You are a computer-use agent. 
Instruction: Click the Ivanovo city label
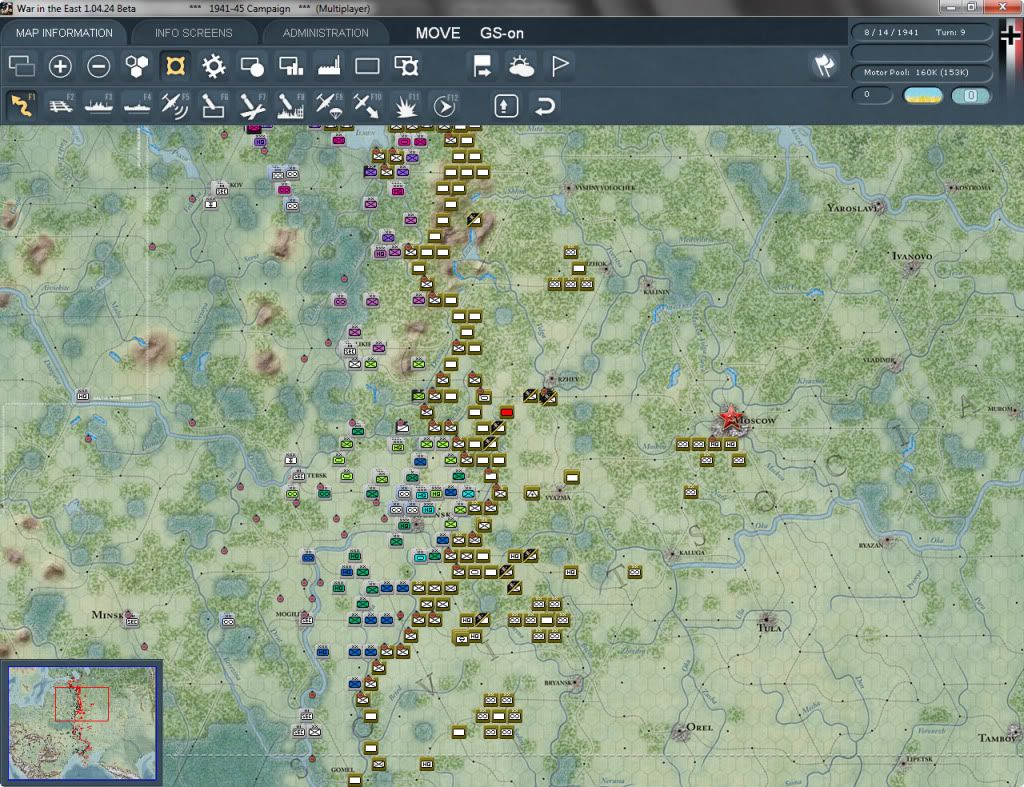point(912,255)
